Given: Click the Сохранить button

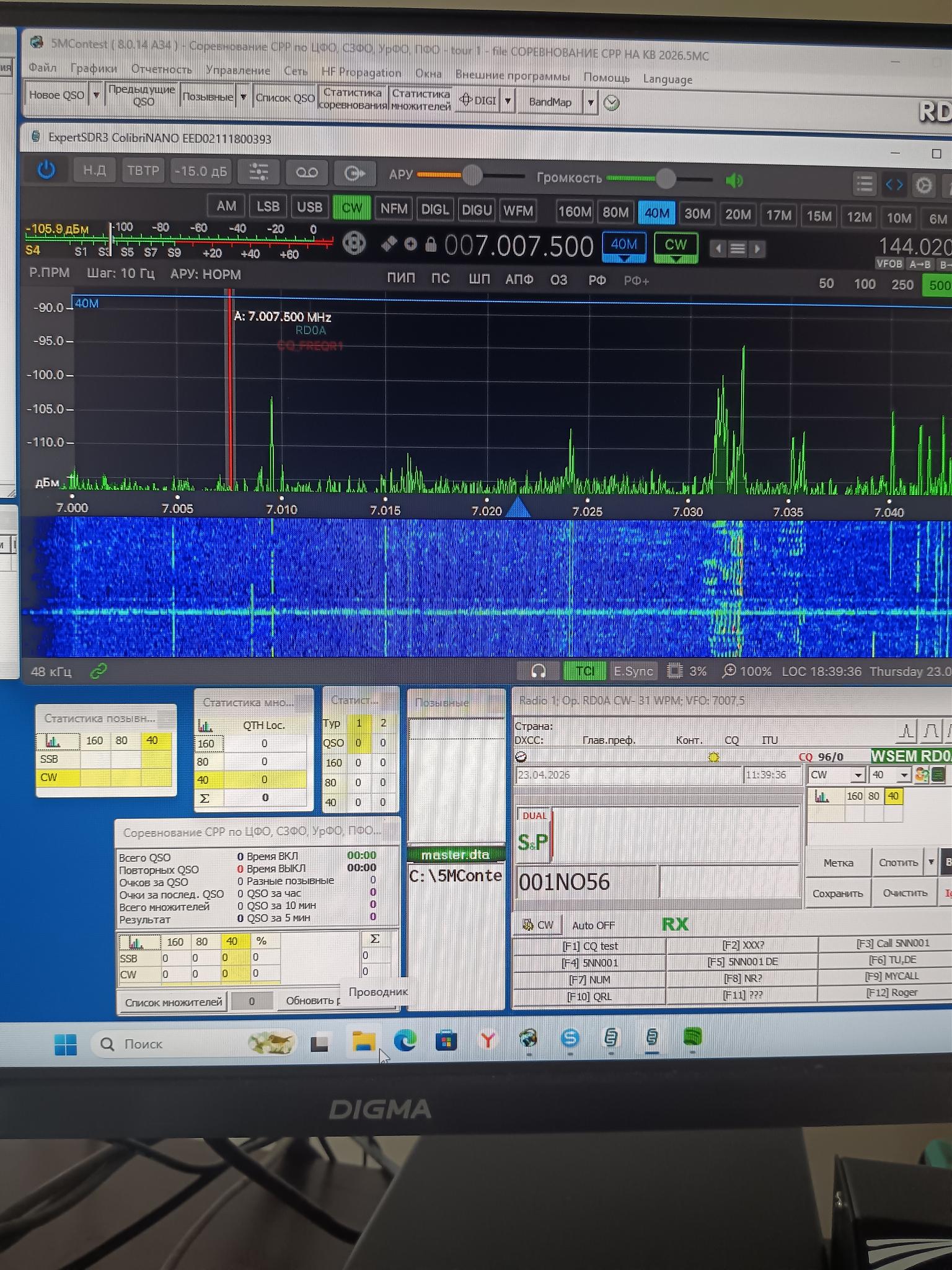Looking at the screenshot, I should [x=837, y=894].
